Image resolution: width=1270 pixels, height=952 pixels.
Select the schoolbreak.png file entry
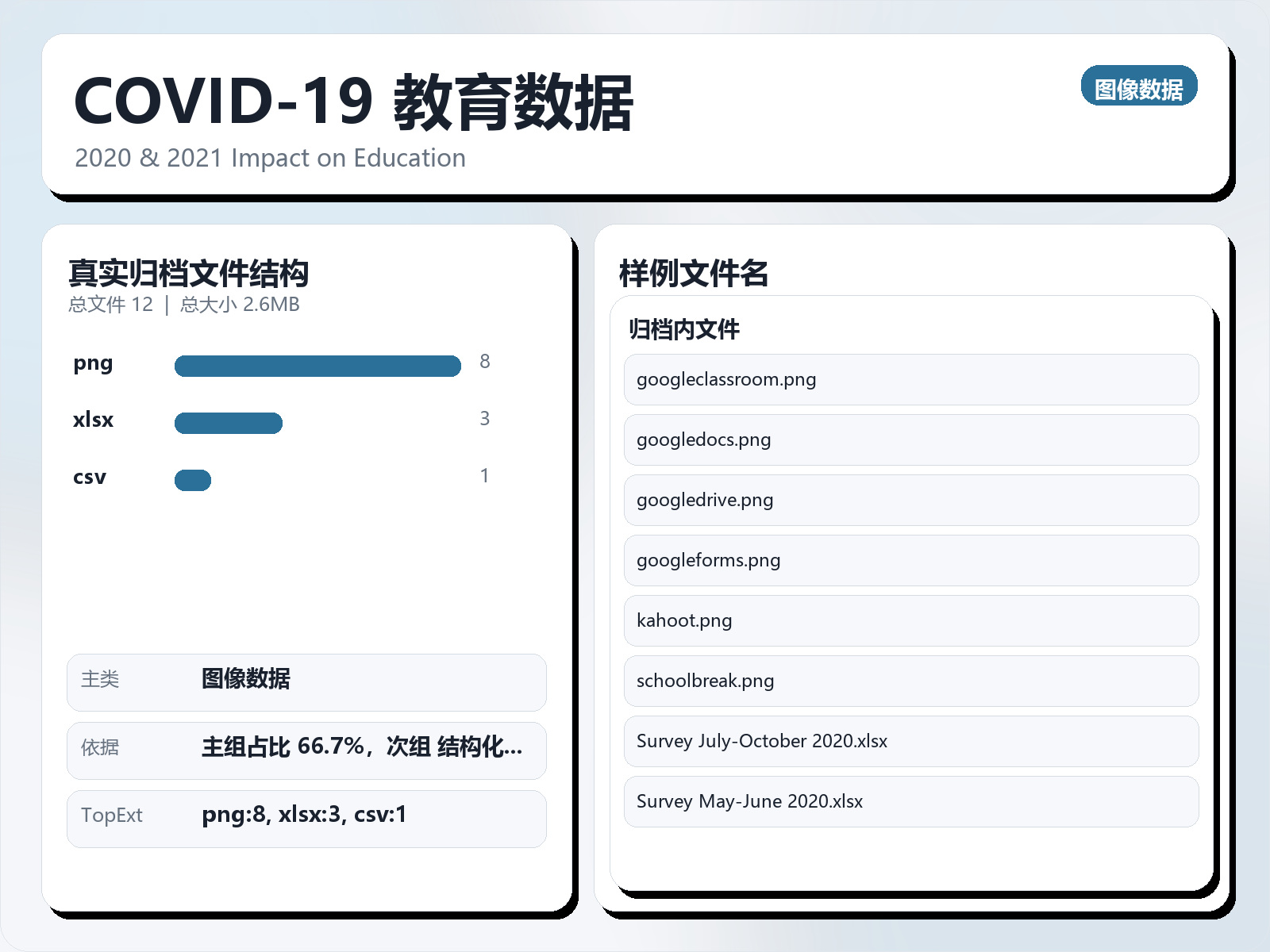[x=910, y=681]
